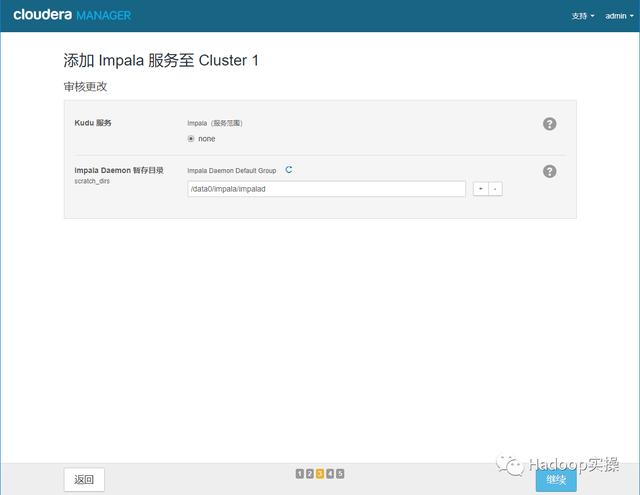Click the 继续 continue button
This screenshot has width=640, height=495.
(556, 480)
